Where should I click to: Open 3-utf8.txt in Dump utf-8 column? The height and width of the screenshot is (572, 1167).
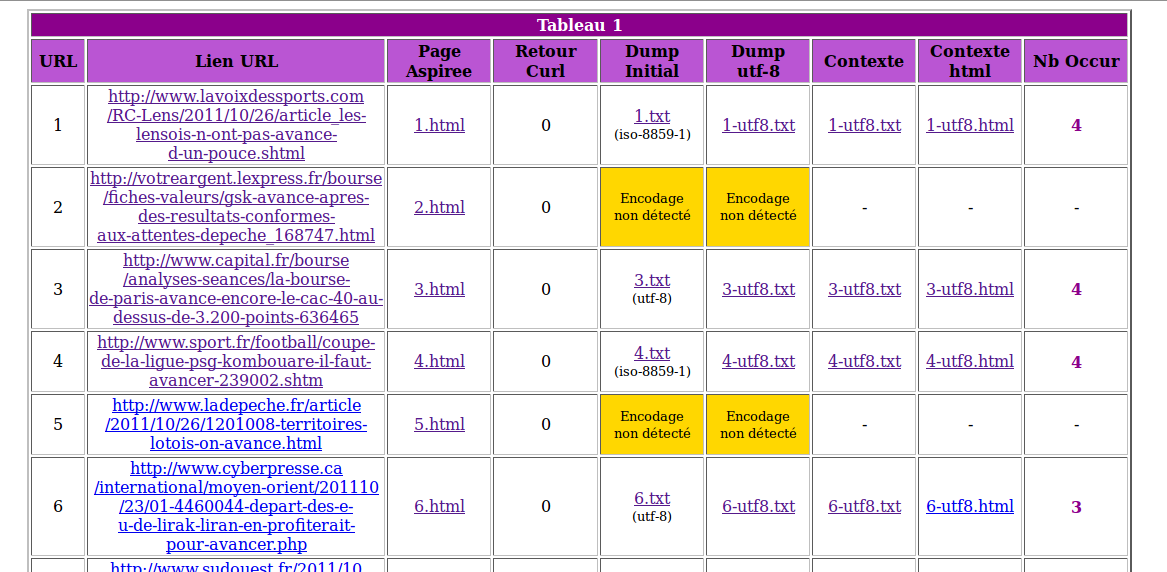point(758,289)
